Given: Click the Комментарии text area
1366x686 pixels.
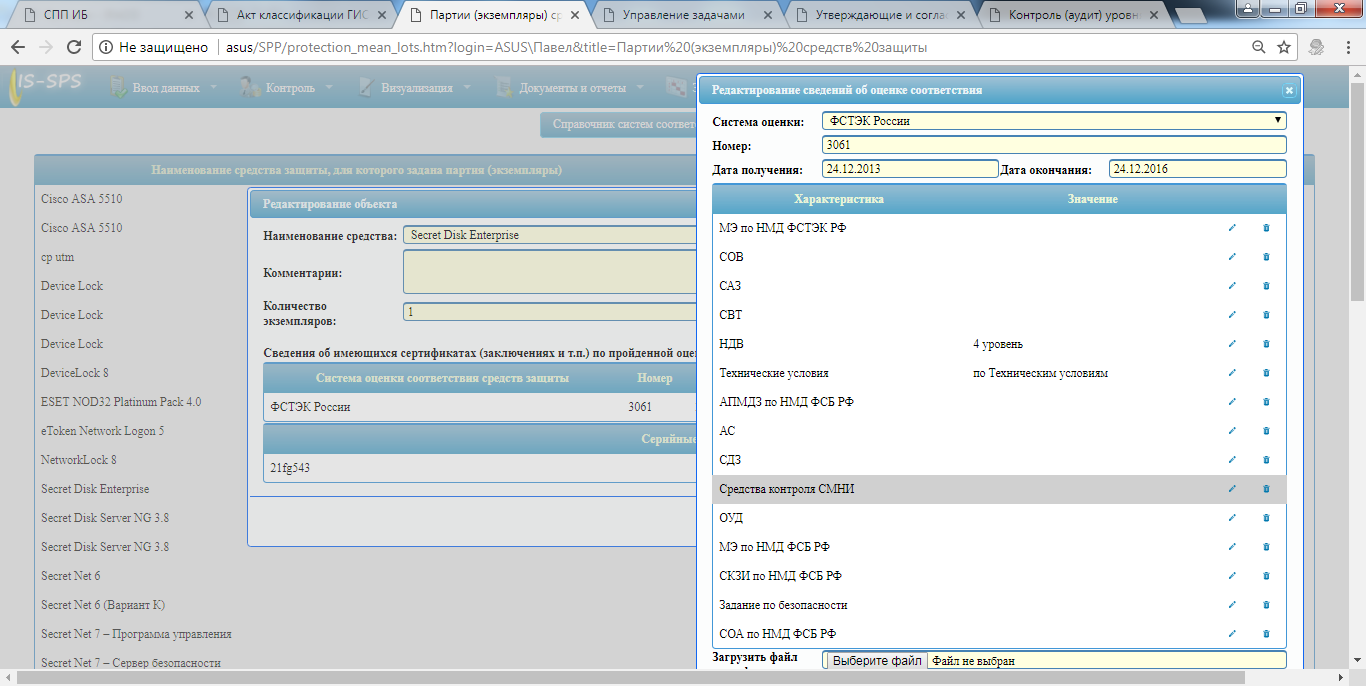Looking at the screenshot, I should coord(550,272).
